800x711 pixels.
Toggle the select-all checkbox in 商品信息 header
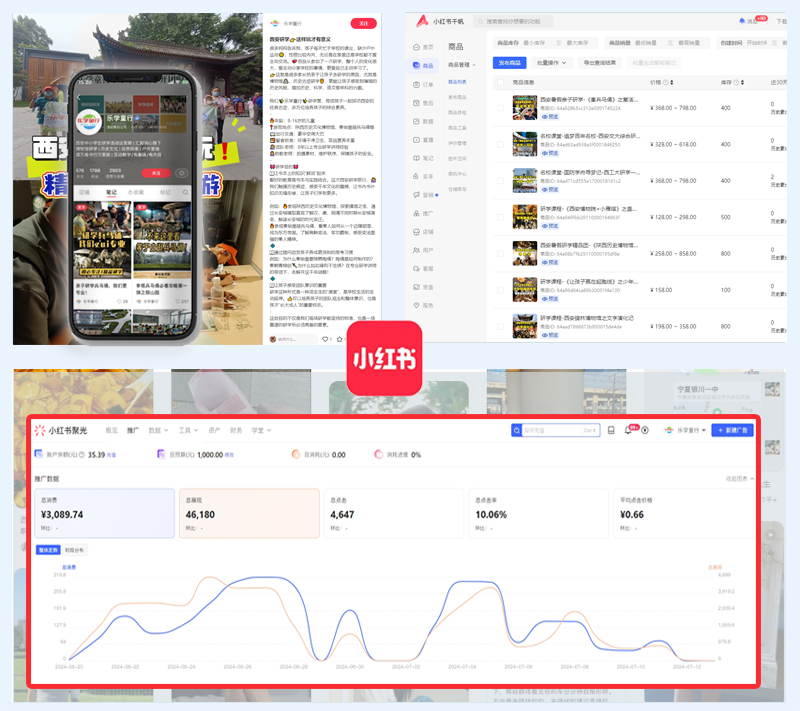click(501, 82)
